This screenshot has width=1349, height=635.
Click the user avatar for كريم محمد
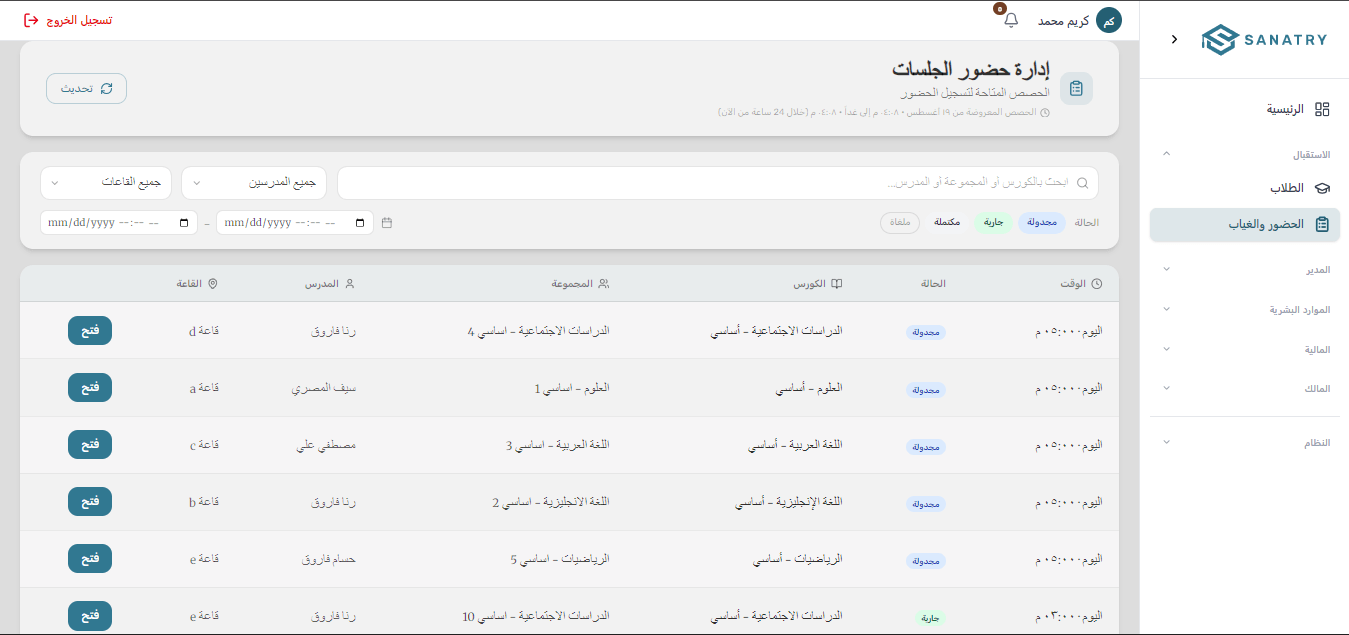pos(1109,20)
